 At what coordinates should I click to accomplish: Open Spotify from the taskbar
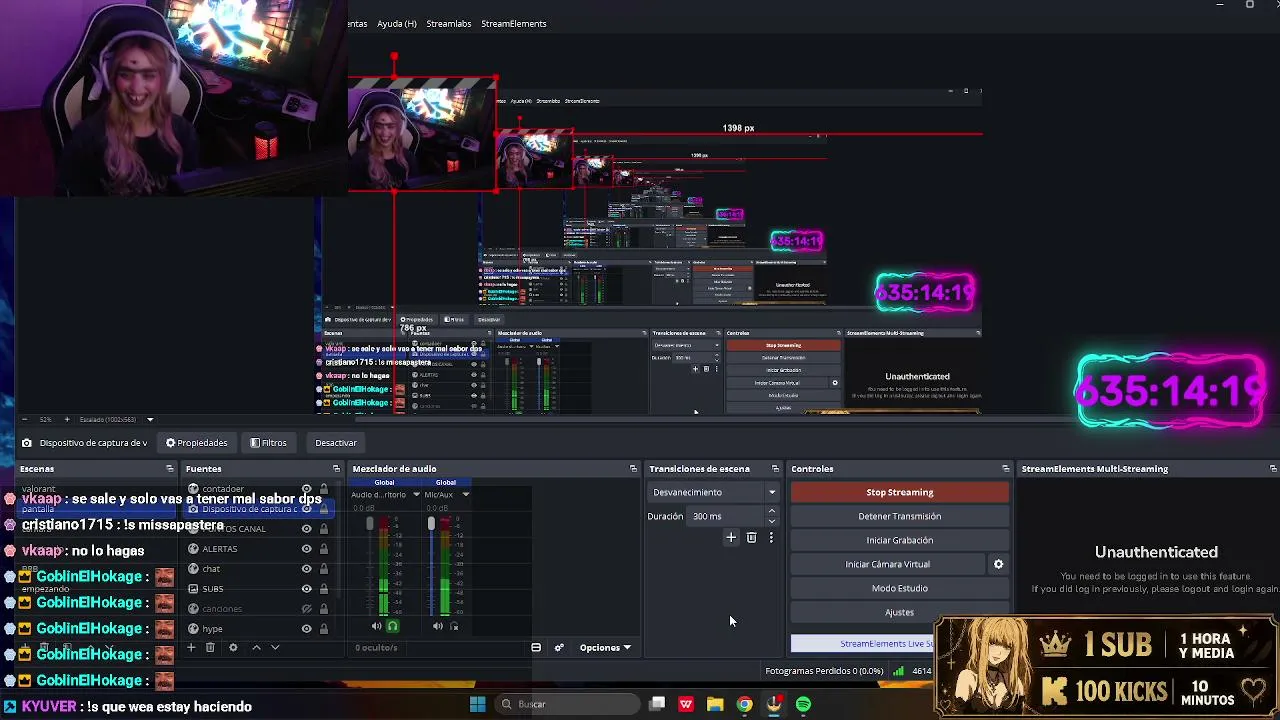(804, 704)
